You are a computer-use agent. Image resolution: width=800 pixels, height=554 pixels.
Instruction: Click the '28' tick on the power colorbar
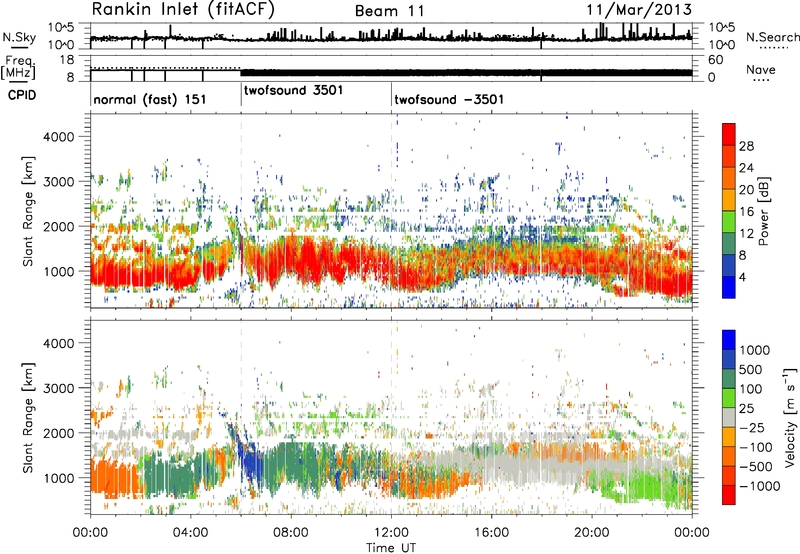point(746,146)
